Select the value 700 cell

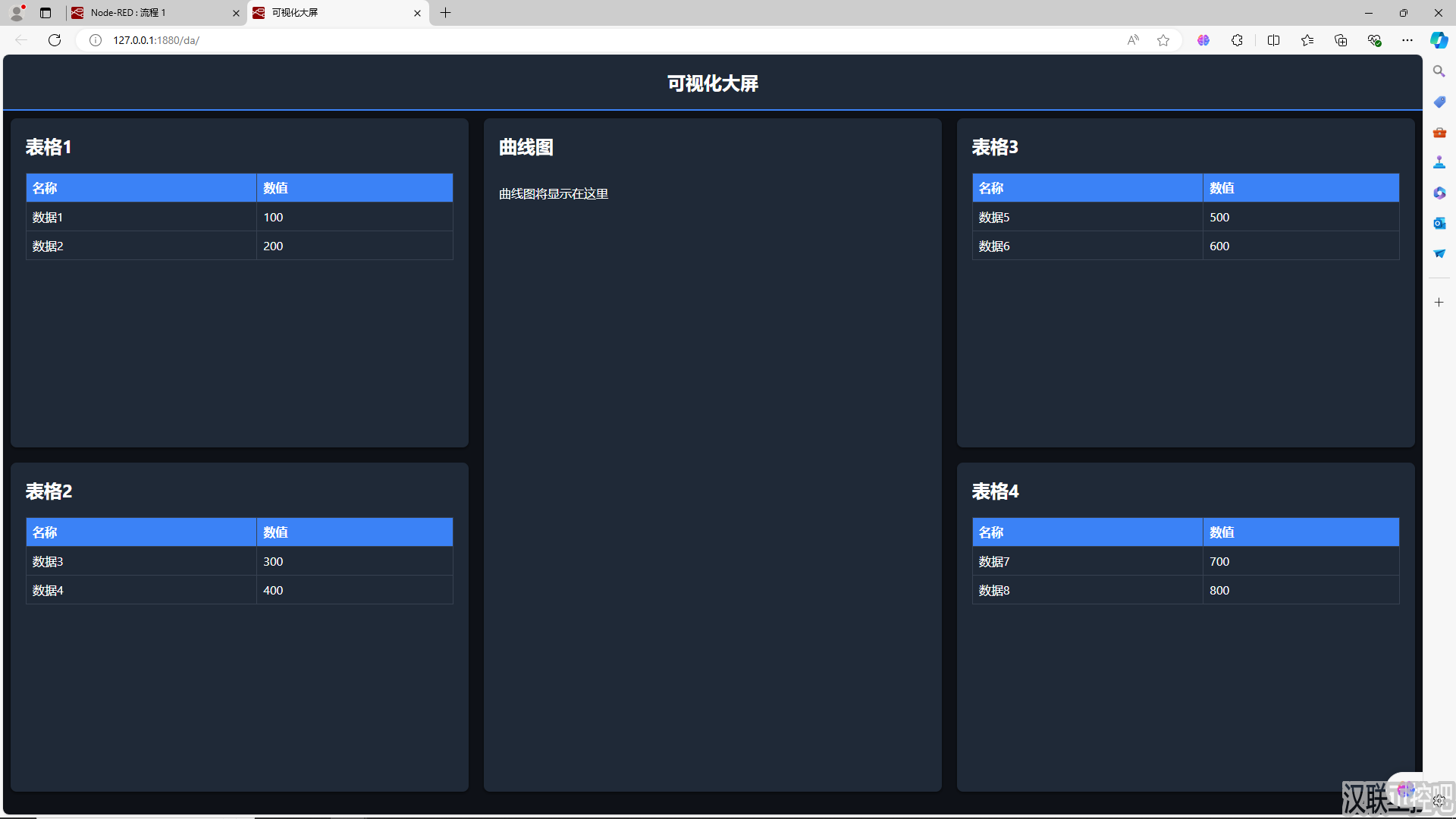click(1301, 561)
